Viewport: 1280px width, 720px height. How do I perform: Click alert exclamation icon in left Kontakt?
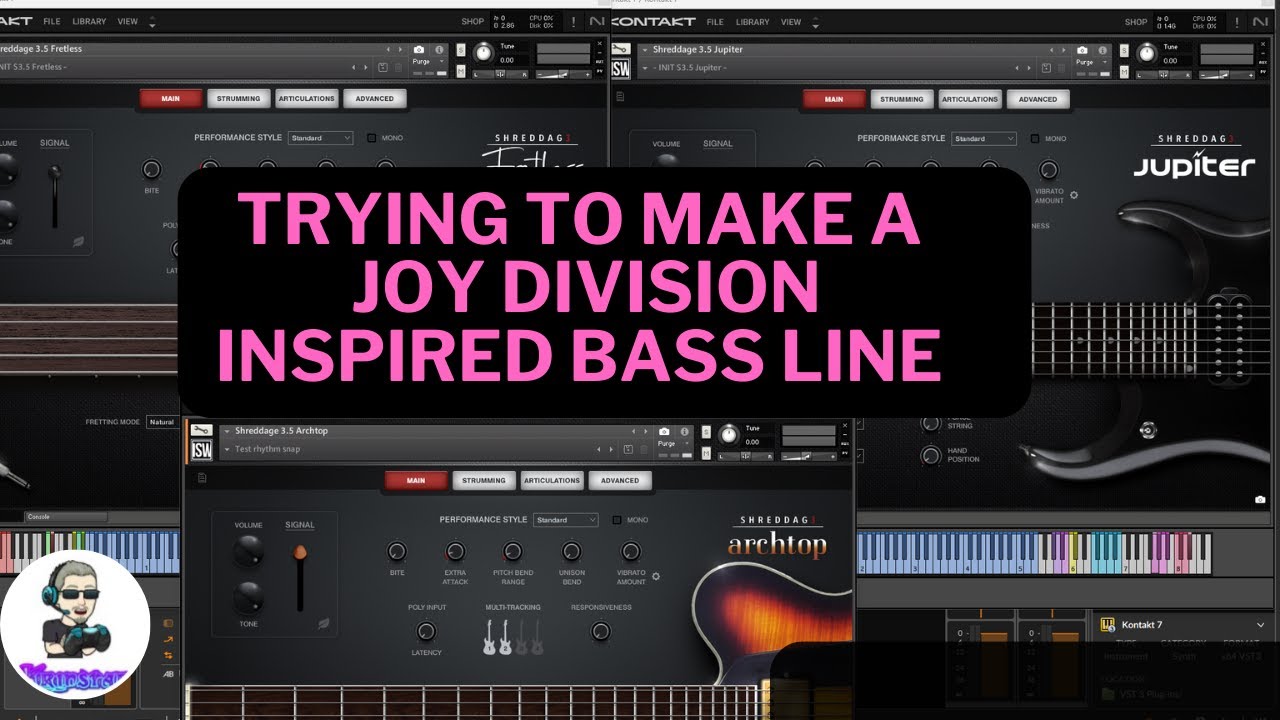pos(572,21)
